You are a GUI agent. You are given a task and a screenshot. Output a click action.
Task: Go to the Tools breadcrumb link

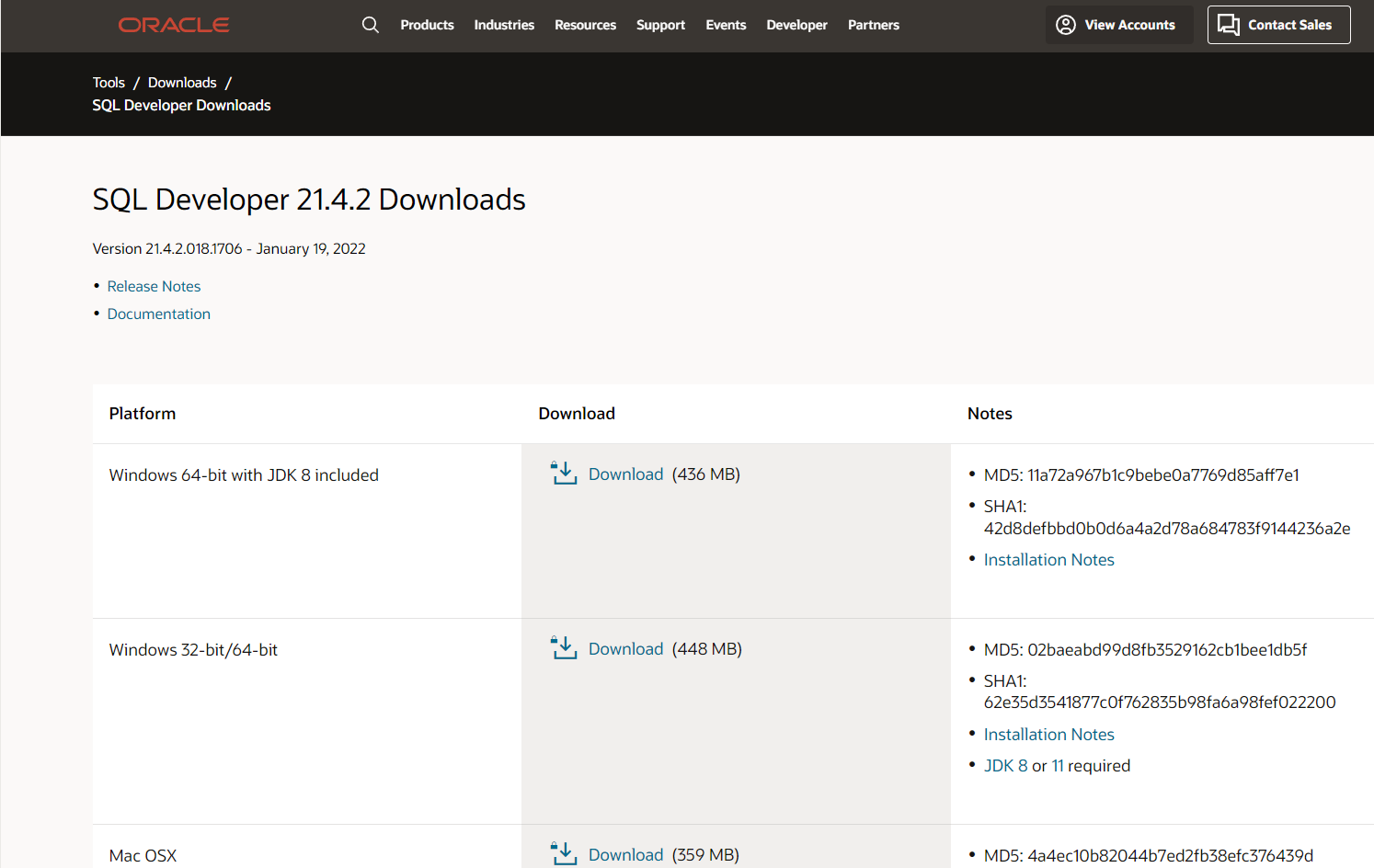coord(109,83)
